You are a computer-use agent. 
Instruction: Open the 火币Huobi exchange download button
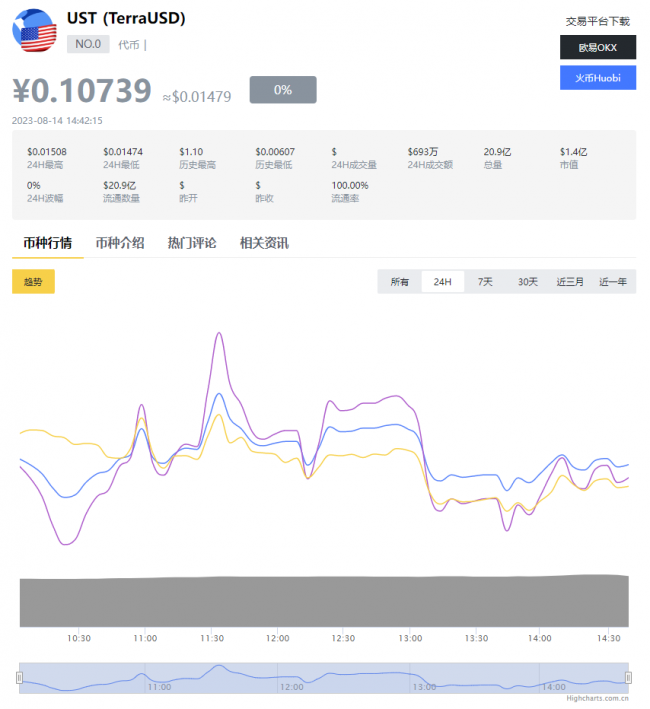click(597, 77)
